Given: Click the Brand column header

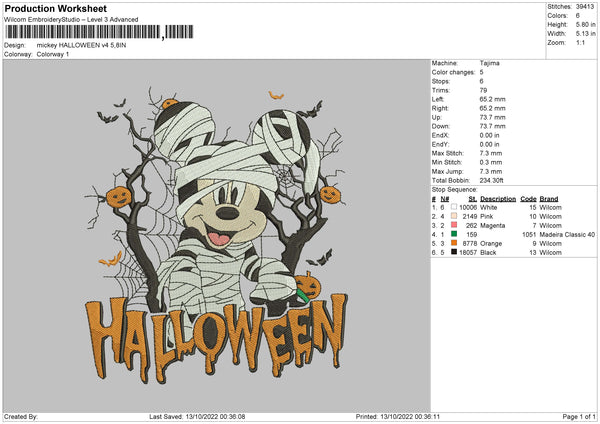Looking at the screenshot, I should pos(549,198).
